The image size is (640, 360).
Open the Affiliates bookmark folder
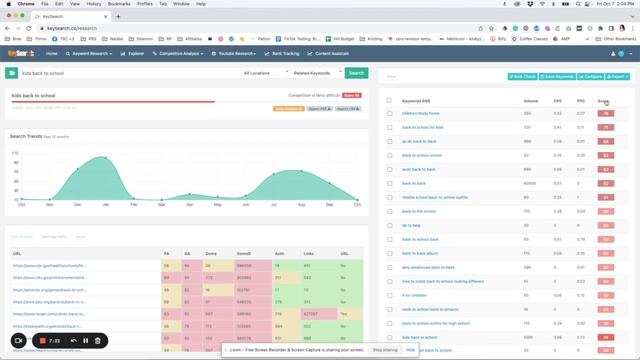tap(189, 39)
